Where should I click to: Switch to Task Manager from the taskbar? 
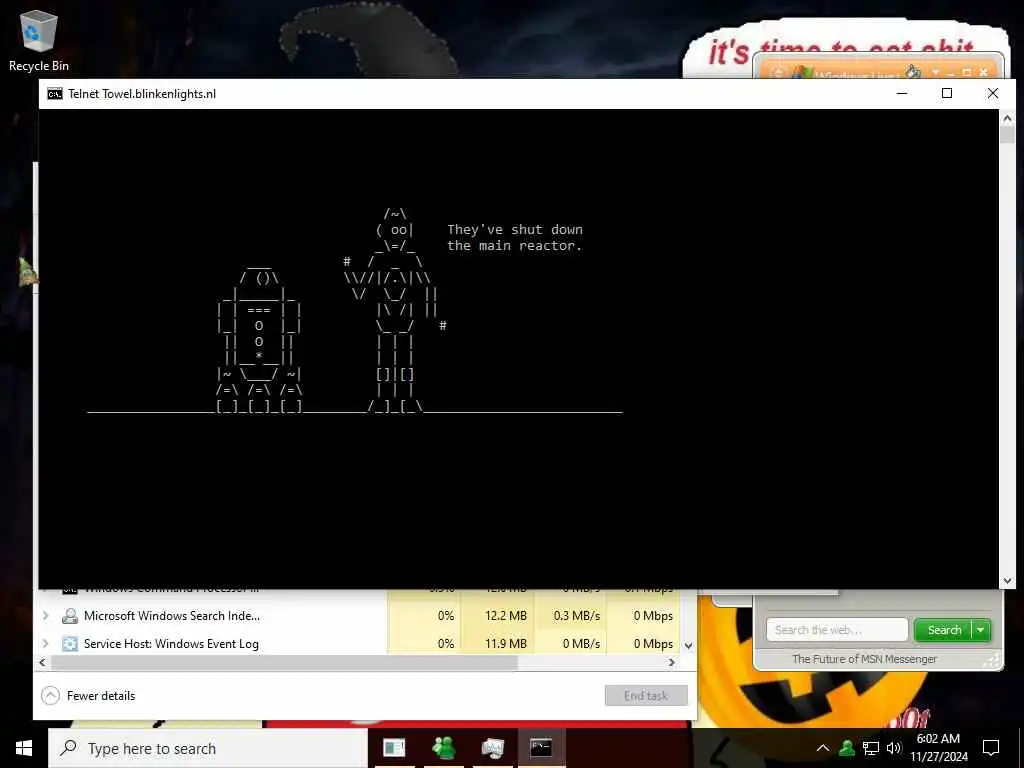(492, 748)
